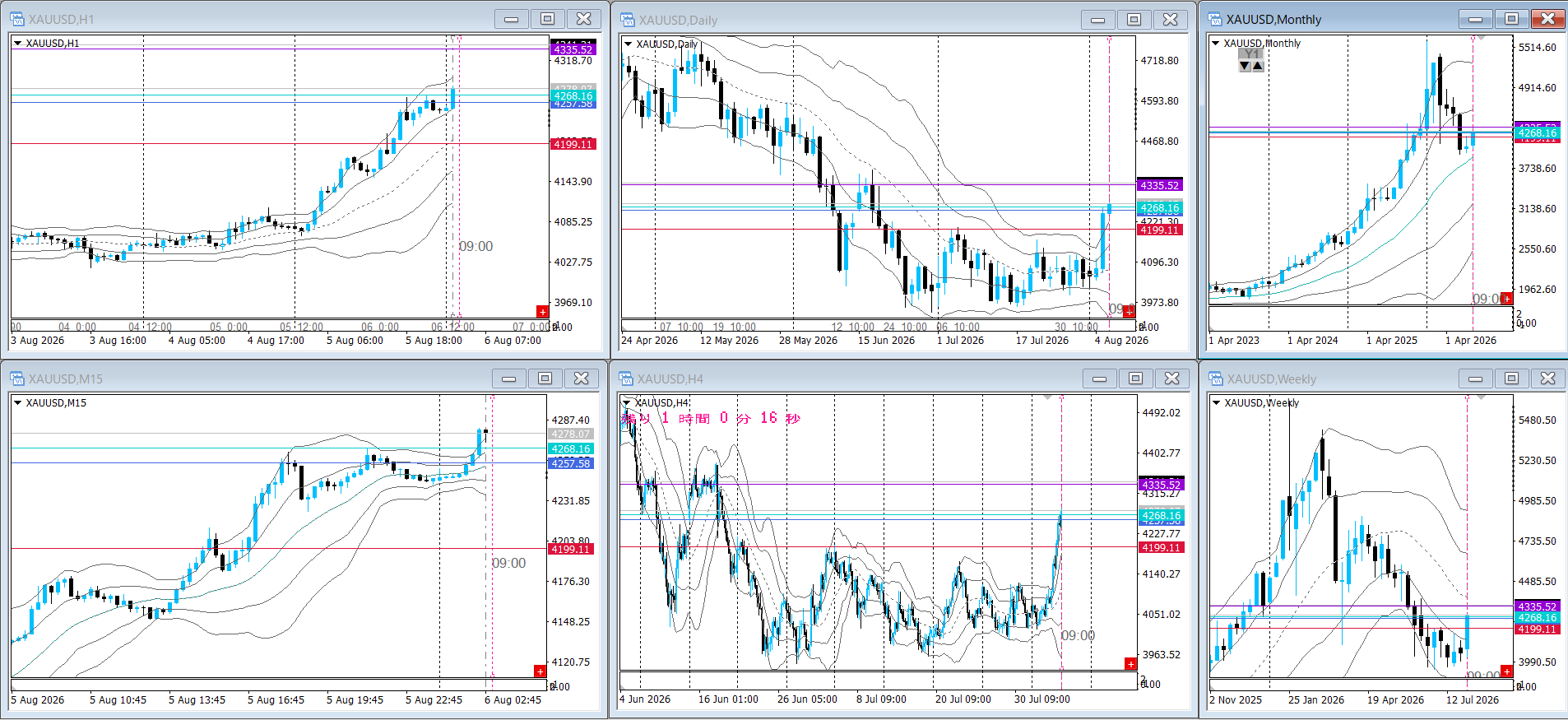Viewport: 1568px width, 720px height.
Task: Click the '3 Aug 2026' date label in H1 chart
Action: 38,340
